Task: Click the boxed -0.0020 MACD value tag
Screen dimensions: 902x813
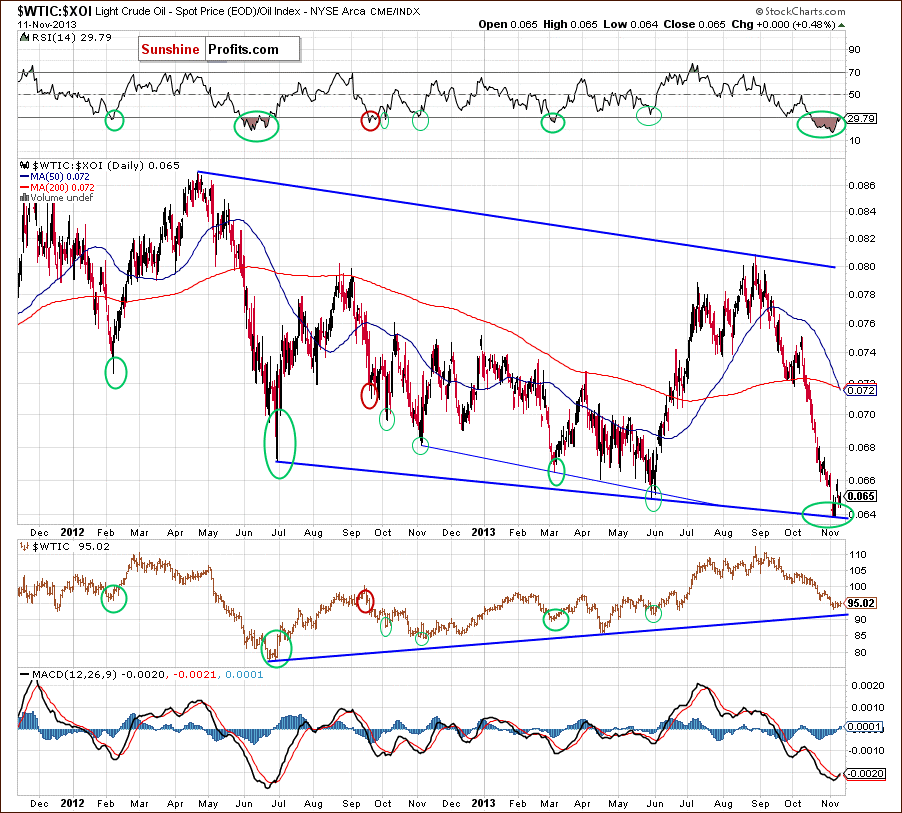Action: 864,774
